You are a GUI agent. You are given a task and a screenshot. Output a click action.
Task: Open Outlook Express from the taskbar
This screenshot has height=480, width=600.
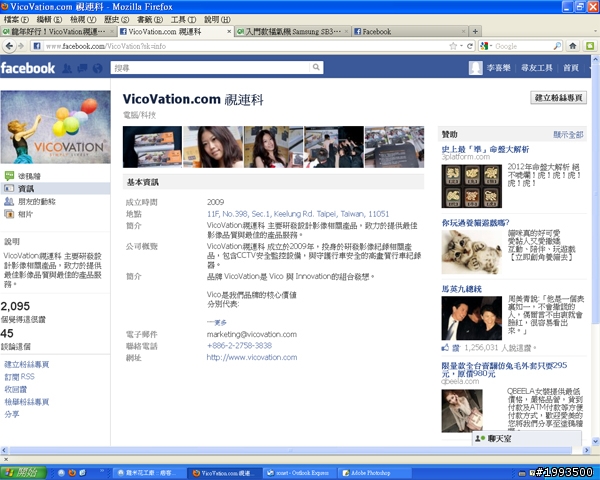298,473
